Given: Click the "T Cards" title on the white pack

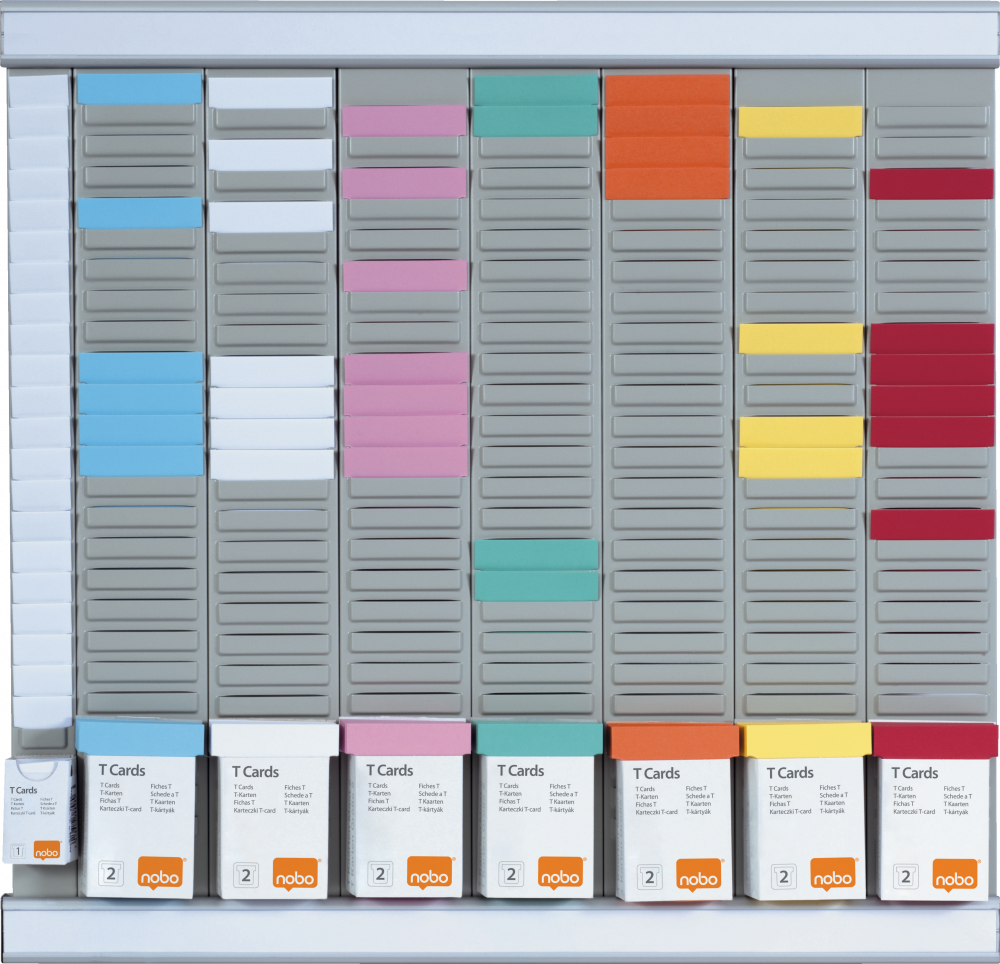Looking at the screenshot, I should pyautogui.click(x=255, y=771).
